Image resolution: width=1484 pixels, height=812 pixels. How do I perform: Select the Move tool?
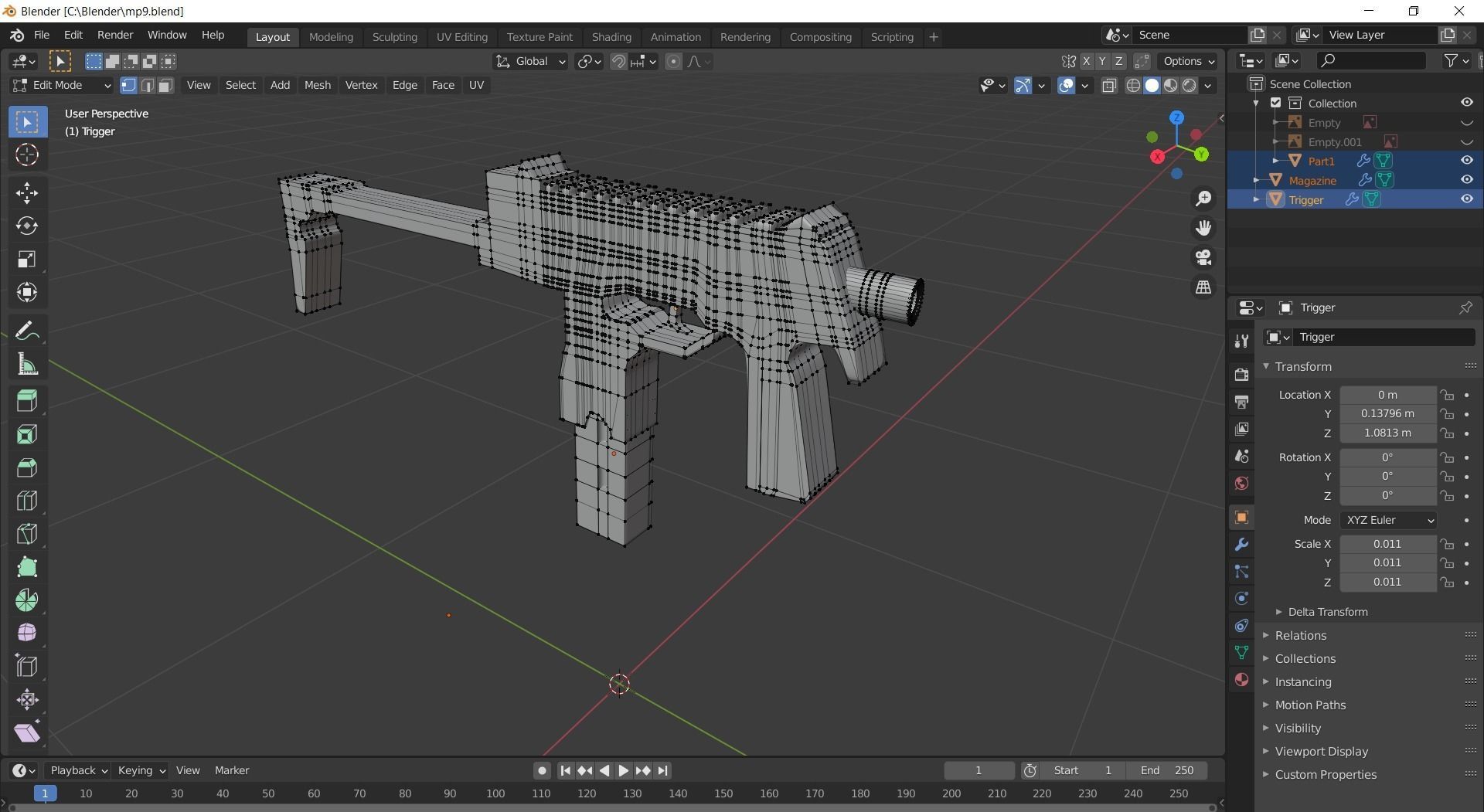coord(27,192)
